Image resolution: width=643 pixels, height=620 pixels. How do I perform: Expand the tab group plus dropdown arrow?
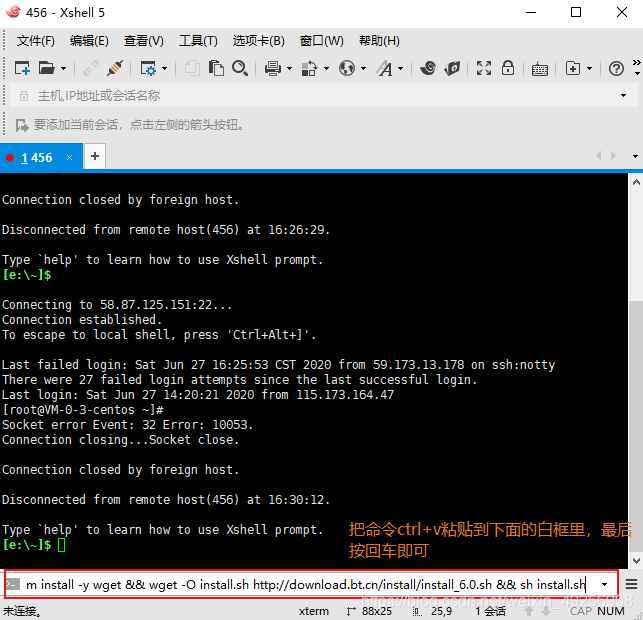click(x=589, y=68)
